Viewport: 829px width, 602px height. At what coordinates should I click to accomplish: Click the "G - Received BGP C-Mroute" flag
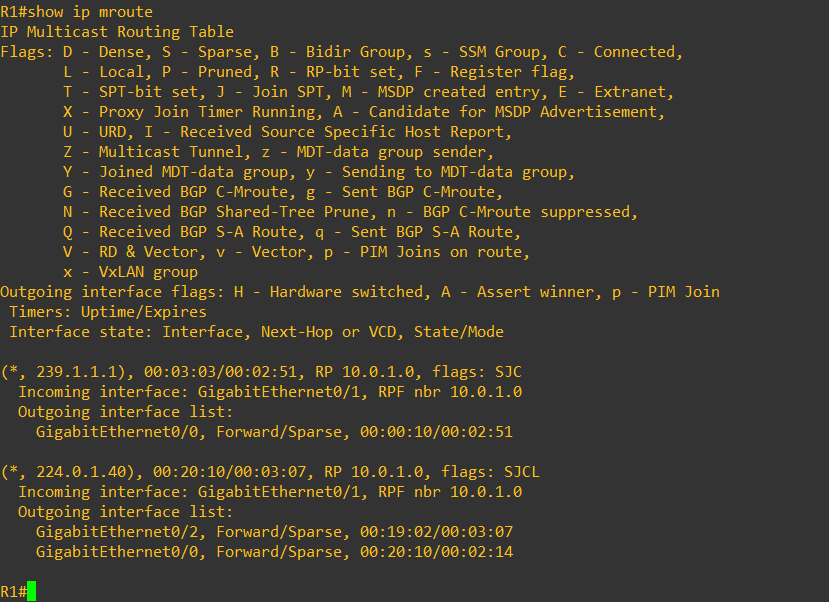180,192
